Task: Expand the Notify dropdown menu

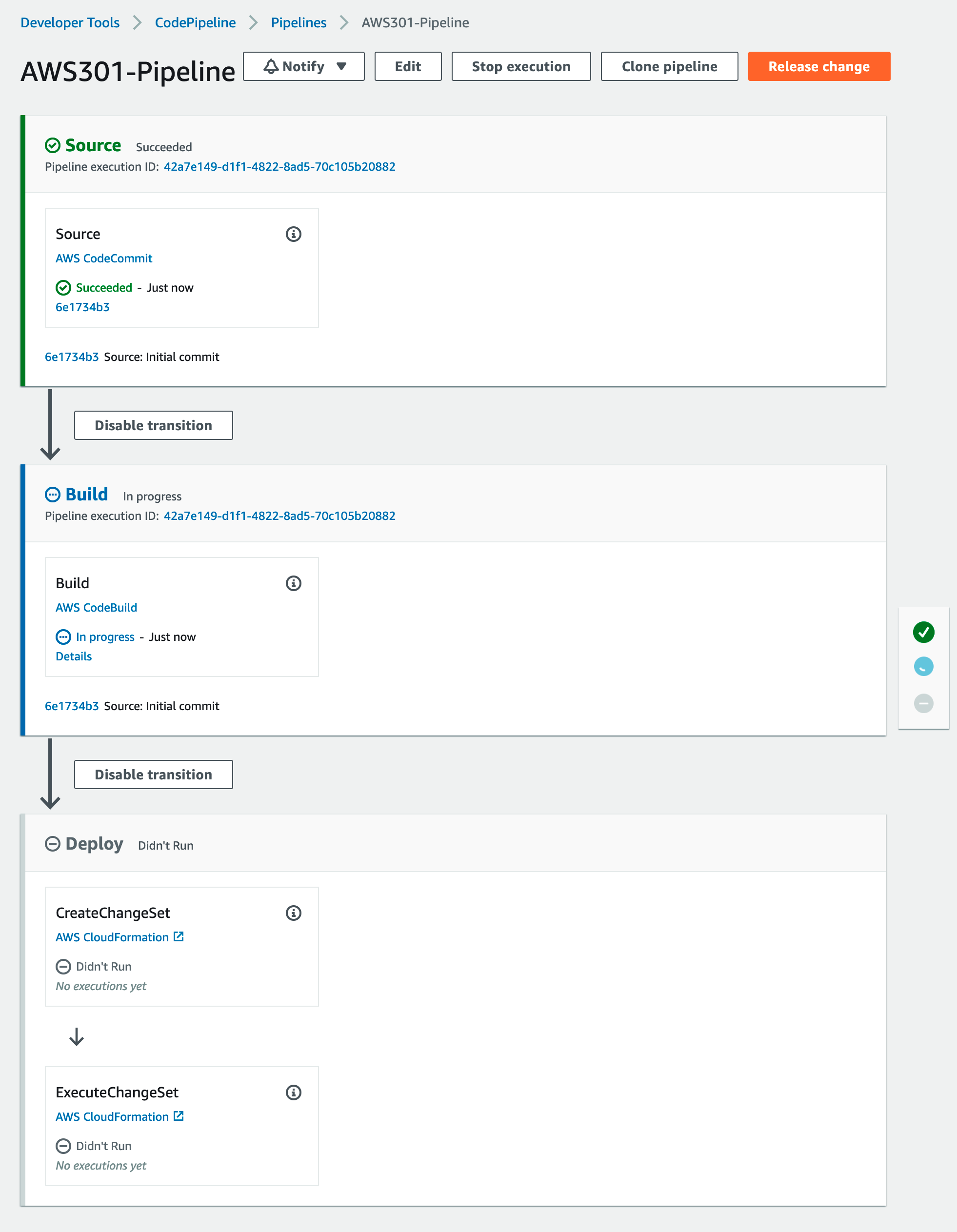Action: pos(303,66)
